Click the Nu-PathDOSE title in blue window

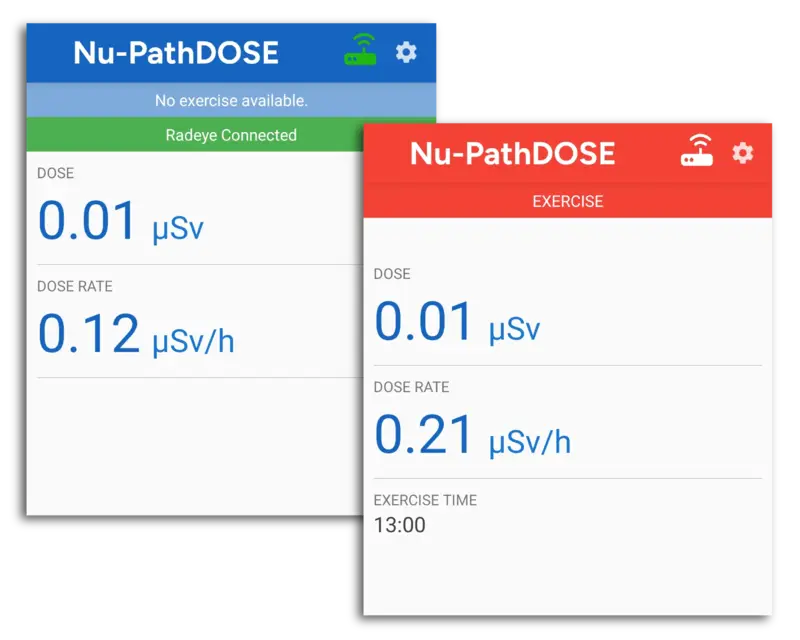[x=176, y=53]
